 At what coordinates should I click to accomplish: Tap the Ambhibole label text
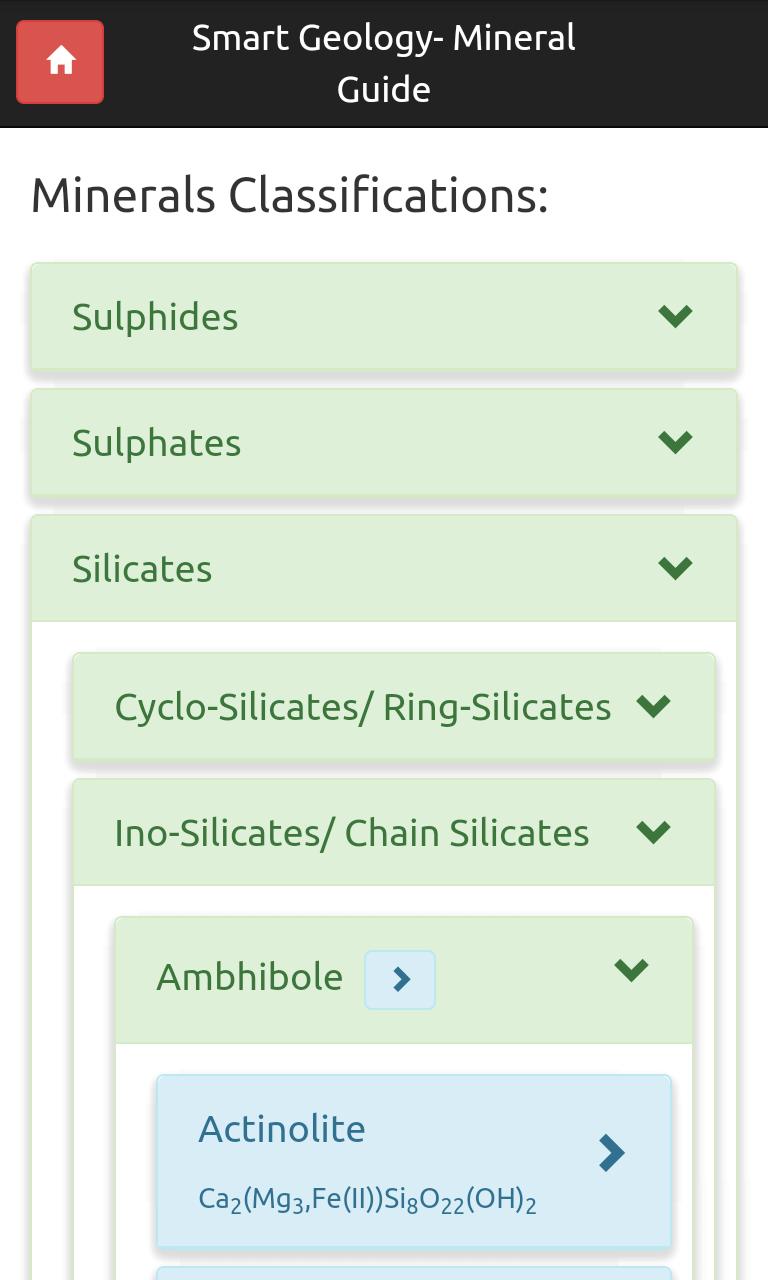click(249, 978)
